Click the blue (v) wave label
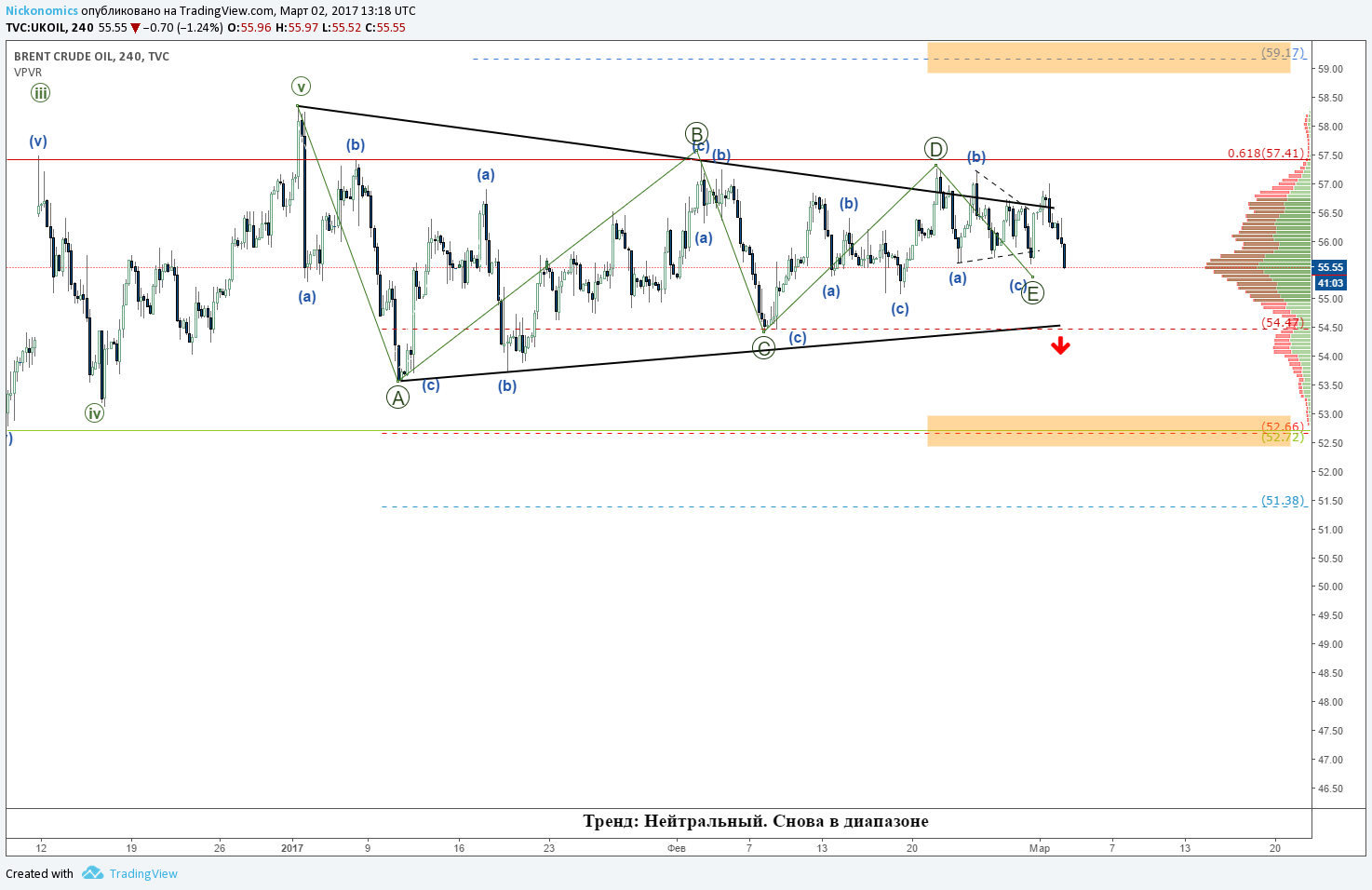This screenshot has width=1372, height=890. [38, 142]
